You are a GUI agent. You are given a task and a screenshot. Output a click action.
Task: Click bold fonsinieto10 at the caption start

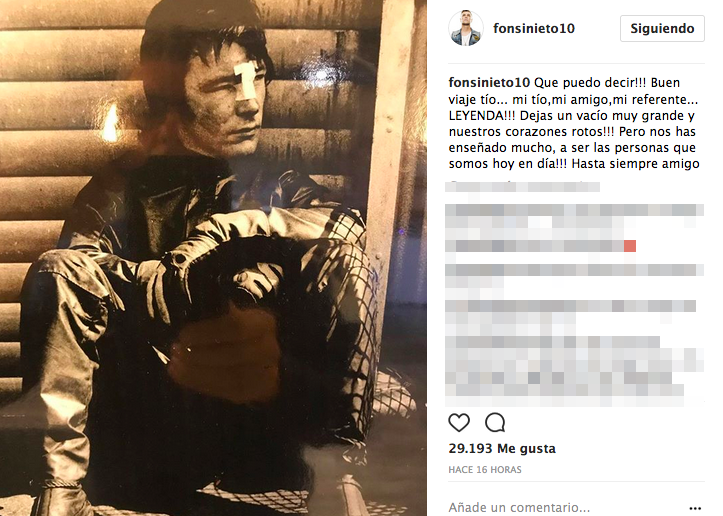click(x=489, y=83)
